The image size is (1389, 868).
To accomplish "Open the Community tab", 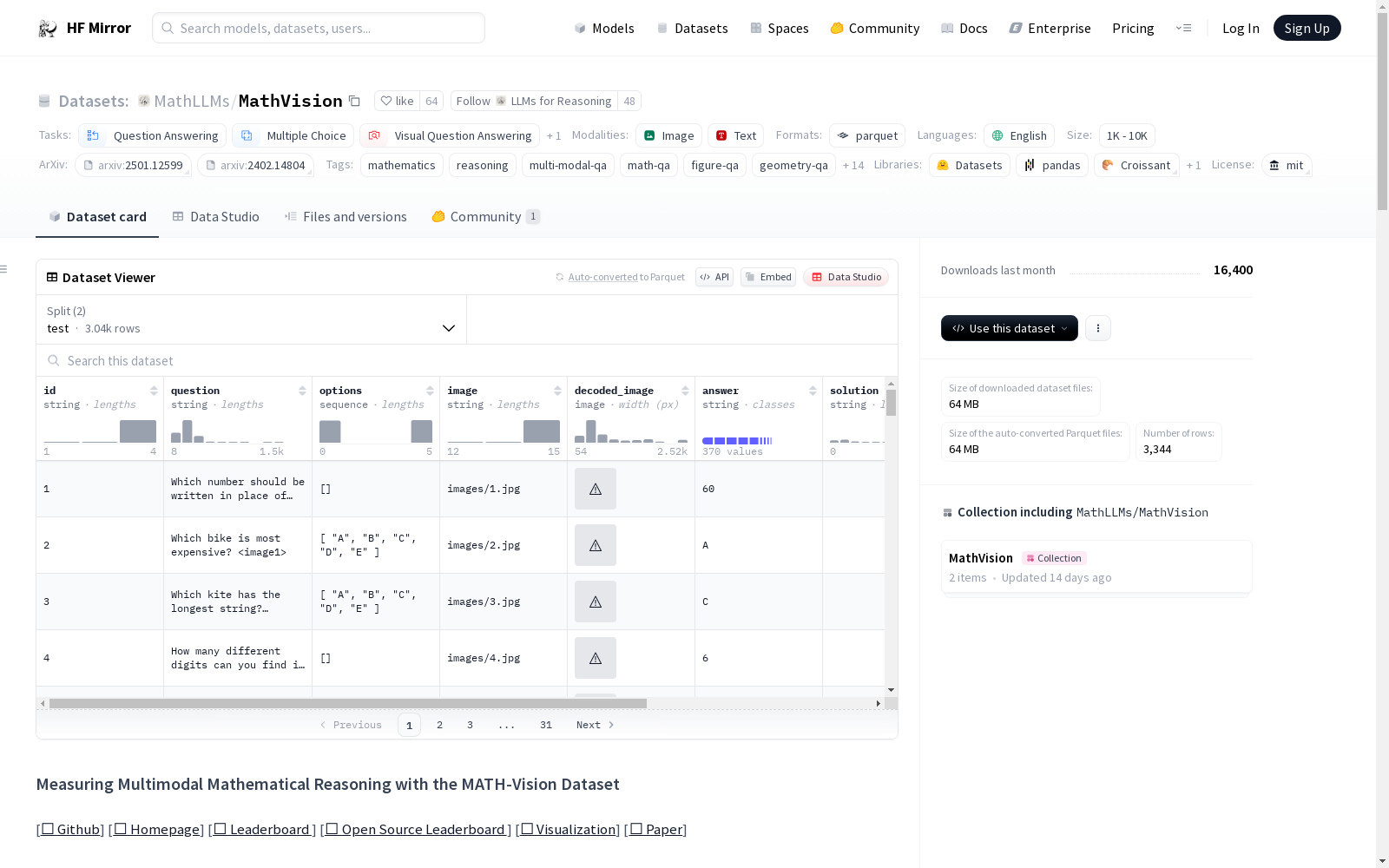I will click(x=486, y=216).
